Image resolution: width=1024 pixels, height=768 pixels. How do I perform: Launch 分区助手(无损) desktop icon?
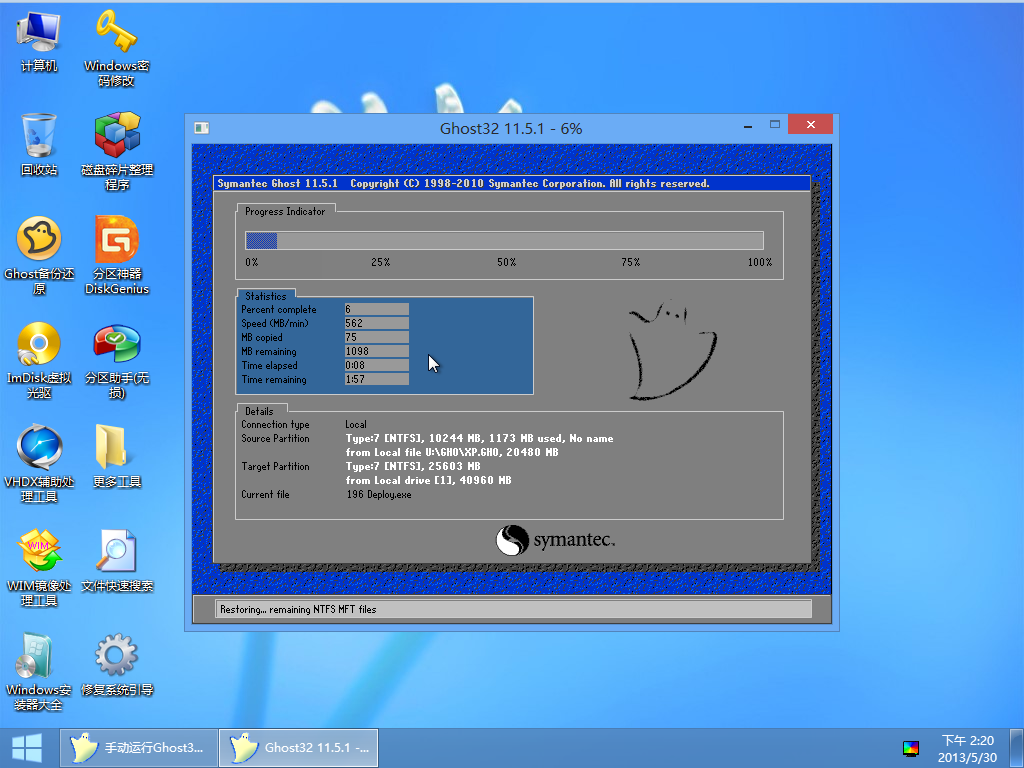[x=117, y=345]
